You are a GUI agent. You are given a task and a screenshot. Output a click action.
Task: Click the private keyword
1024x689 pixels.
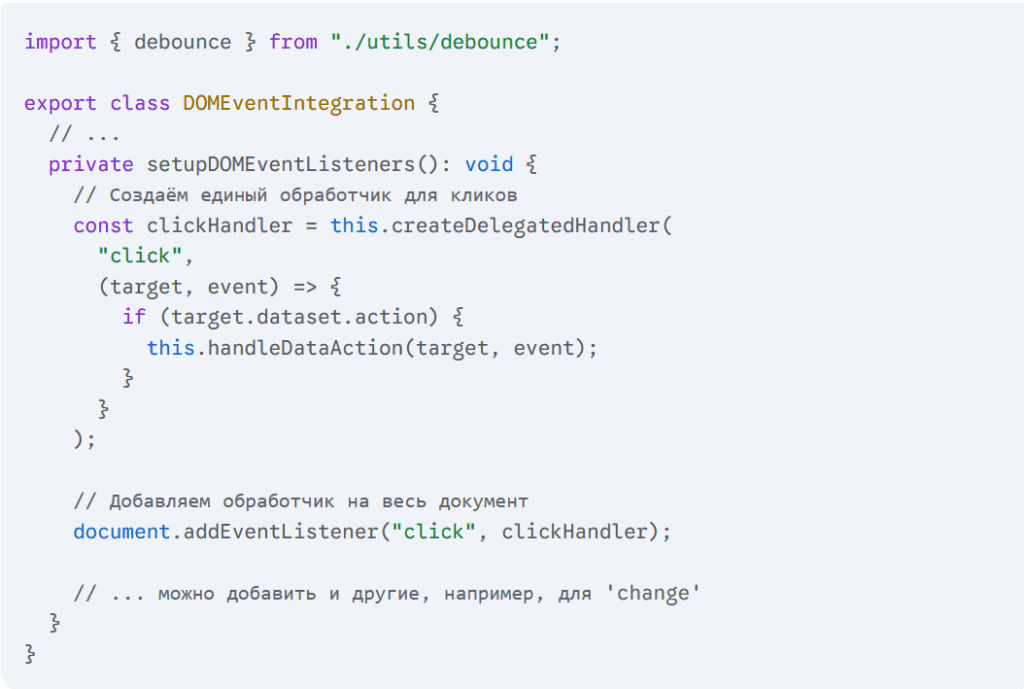[91, 165]
